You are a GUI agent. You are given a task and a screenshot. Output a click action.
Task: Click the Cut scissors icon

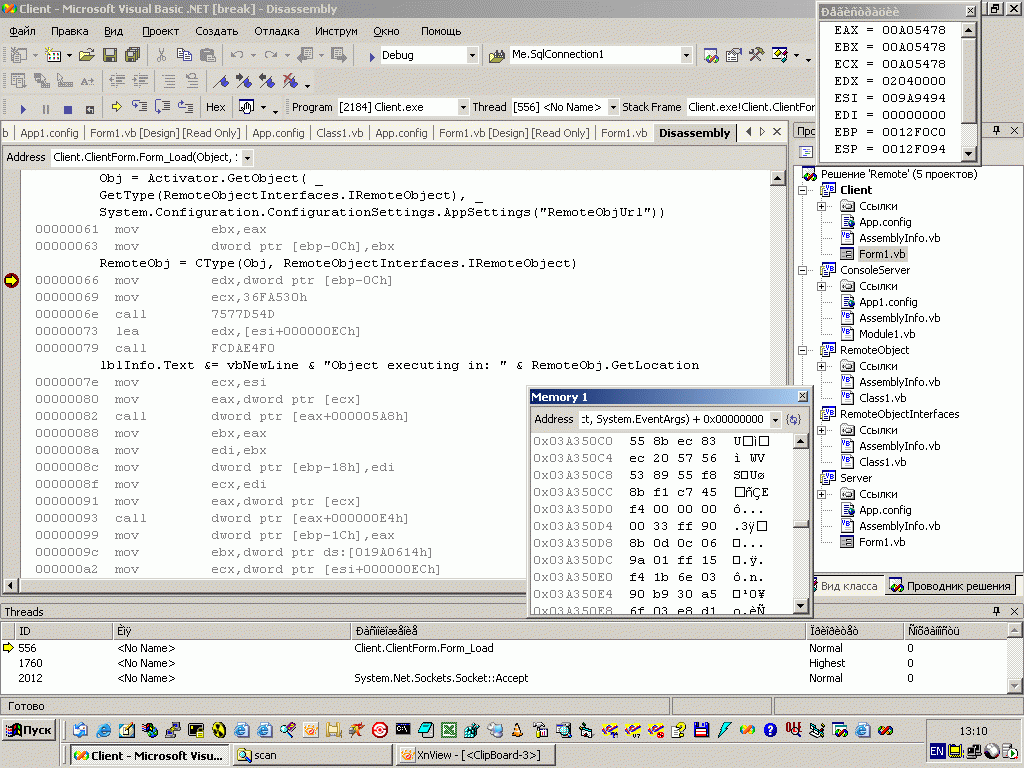click(162, 55)
